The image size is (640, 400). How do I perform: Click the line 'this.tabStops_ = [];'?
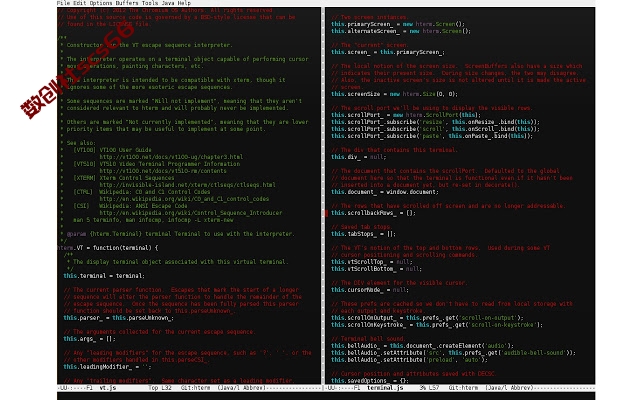(363, 234)
